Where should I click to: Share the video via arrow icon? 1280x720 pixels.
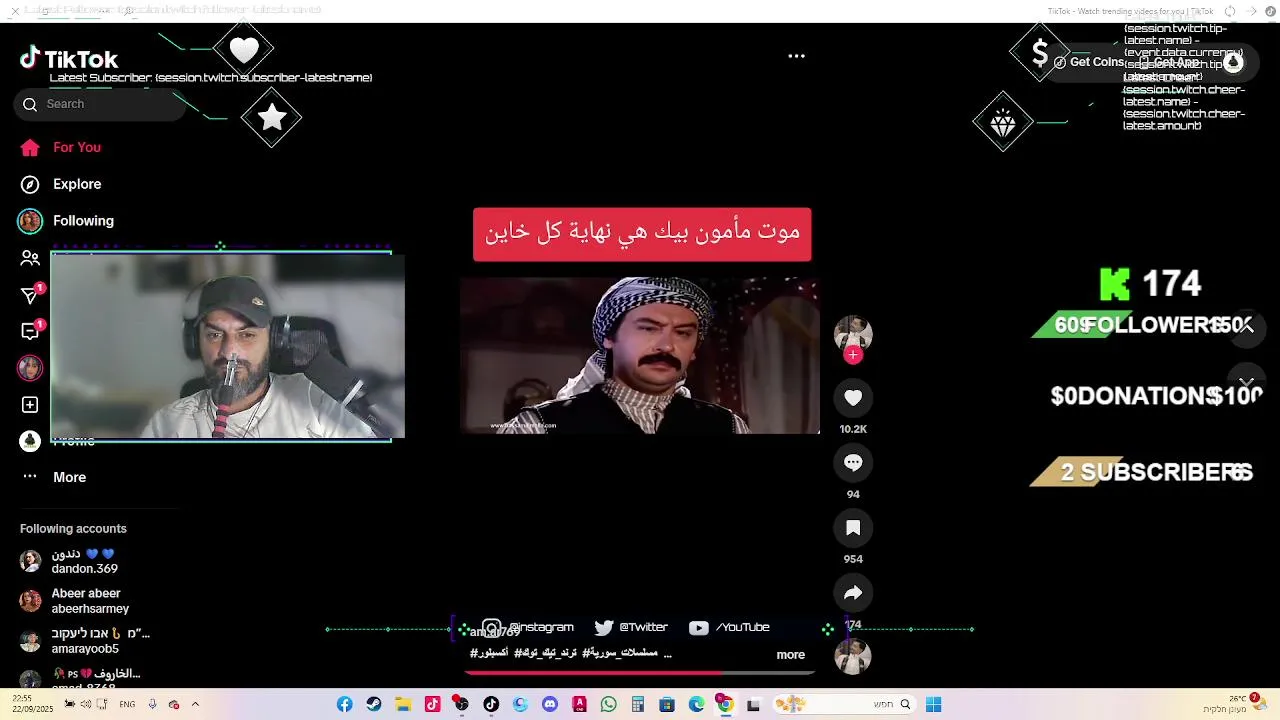pyautogui.click(x=853, y=593)
